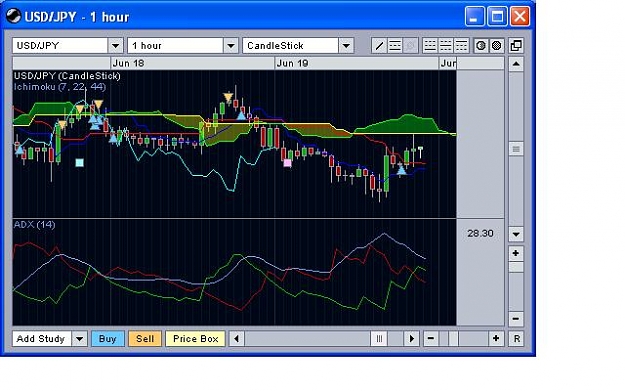The width and height of the screenshot is (625, 391).
Task: Click the dotted octagon toolbar icon
Action: [496, 46]
